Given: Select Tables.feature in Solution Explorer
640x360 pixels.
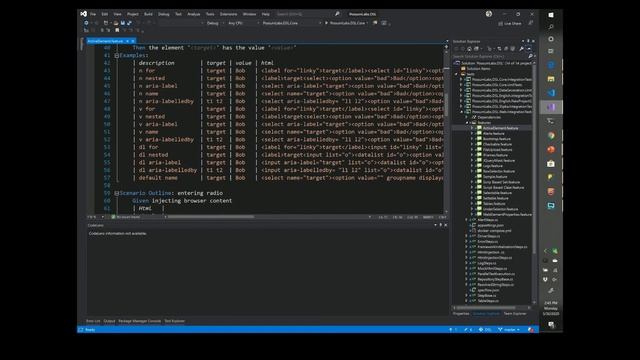Looking at the screenshot, I should [494, 204].
